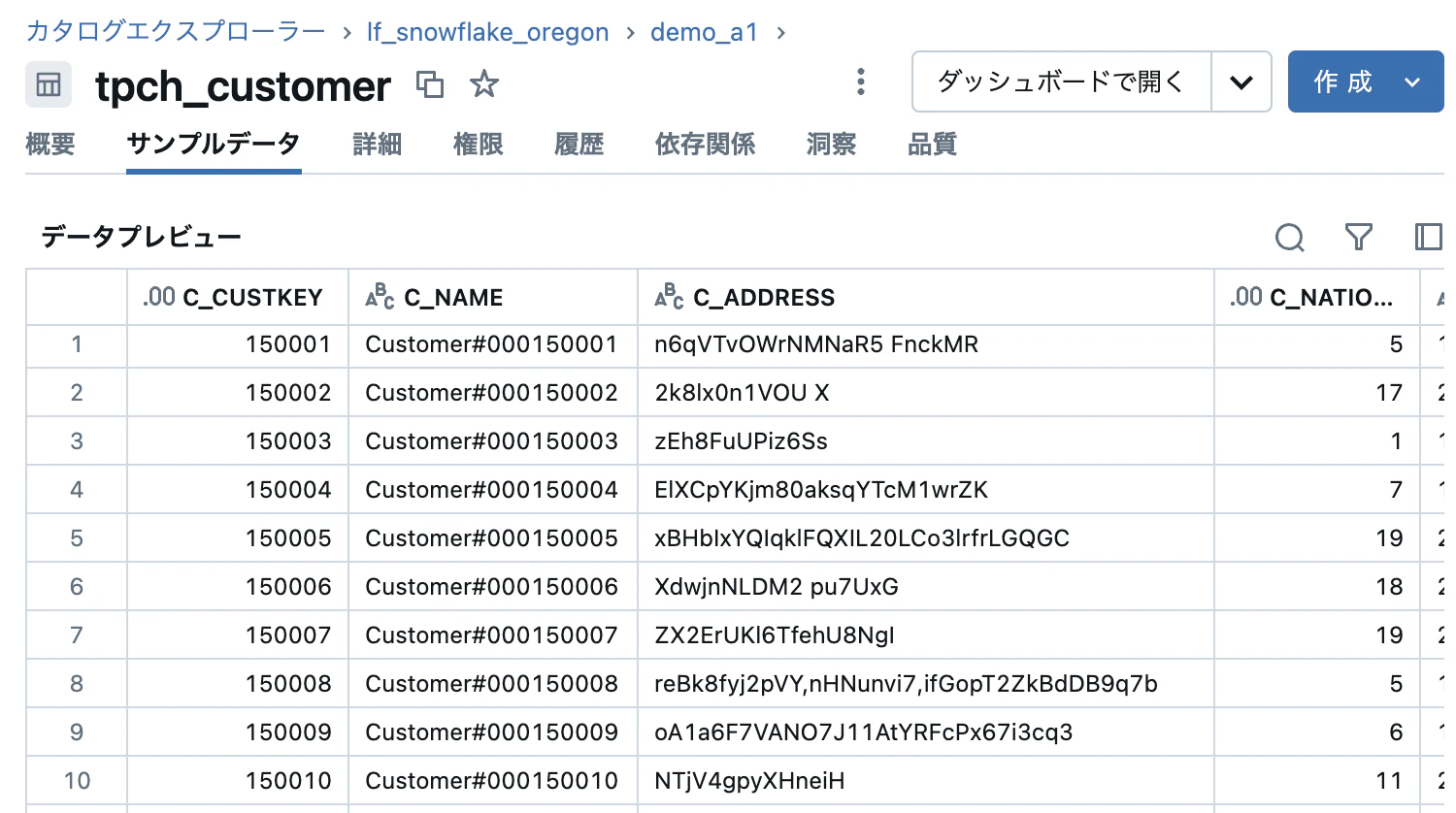
Task: Toggle the column panel icon
Action: coord(1429,237)
